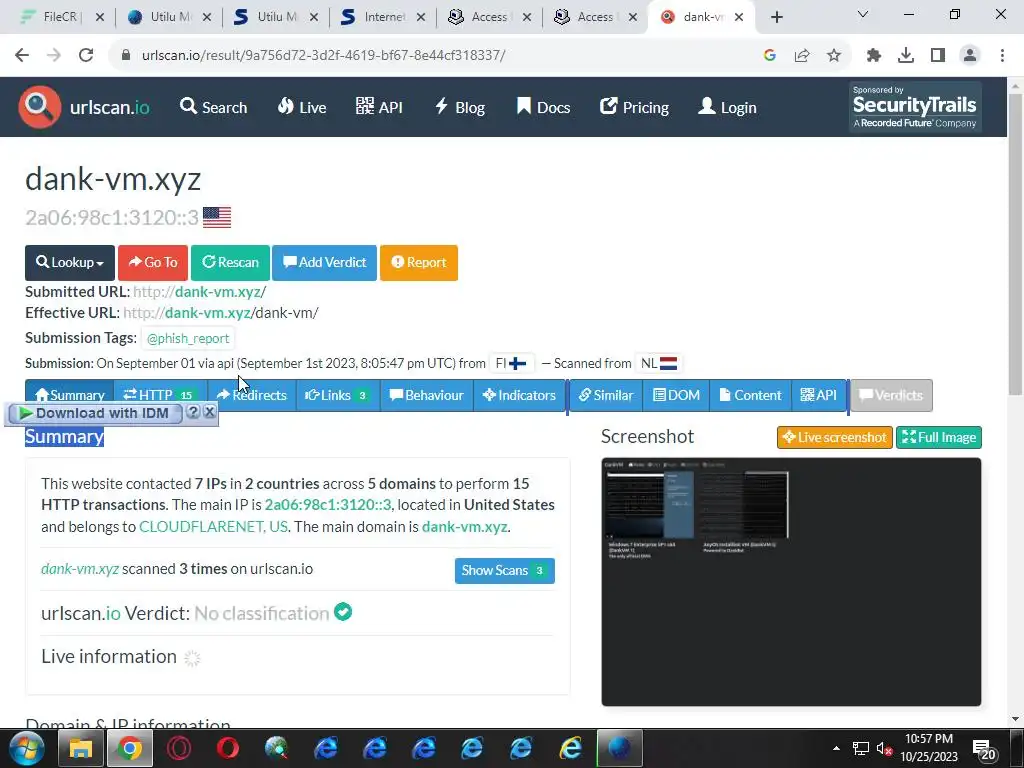Open the Chrome three-dot menu
1024x768 pixels.
pyautogui.click(x=1002, y=56)
